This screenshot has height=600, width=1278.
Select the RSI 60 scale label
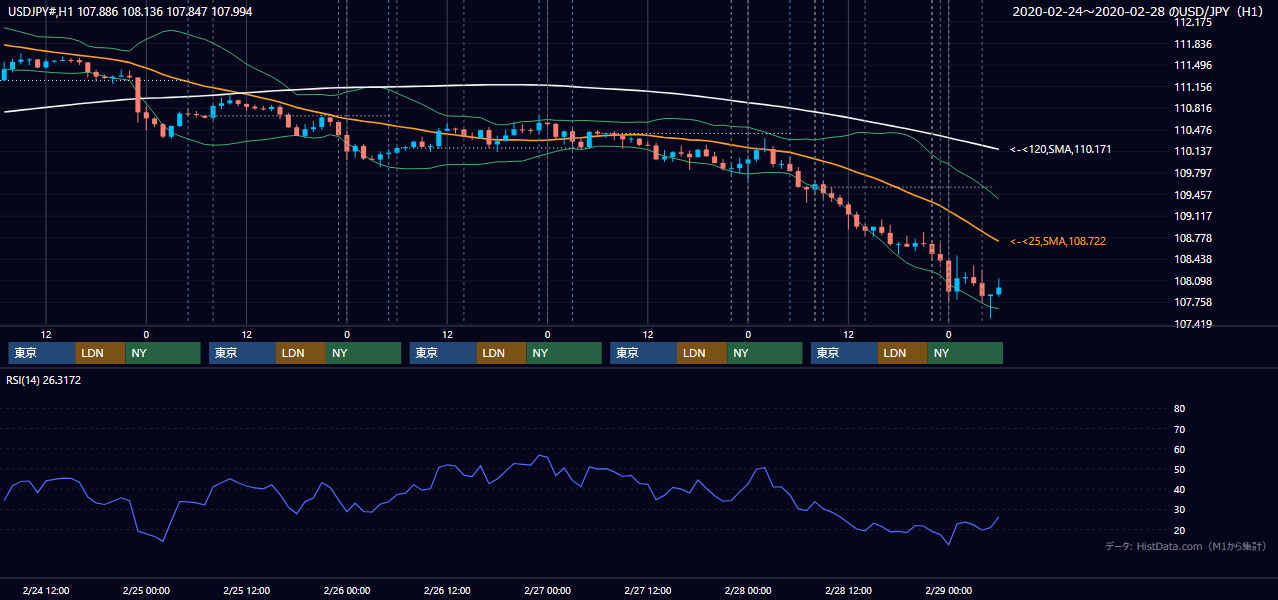[1179, 449]
